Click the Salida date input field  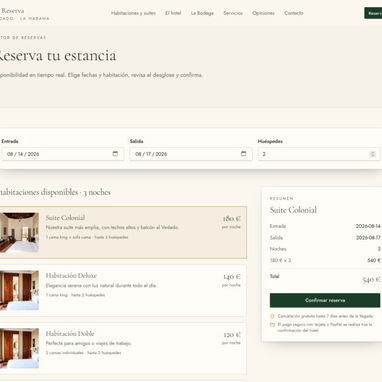point(191,154)
